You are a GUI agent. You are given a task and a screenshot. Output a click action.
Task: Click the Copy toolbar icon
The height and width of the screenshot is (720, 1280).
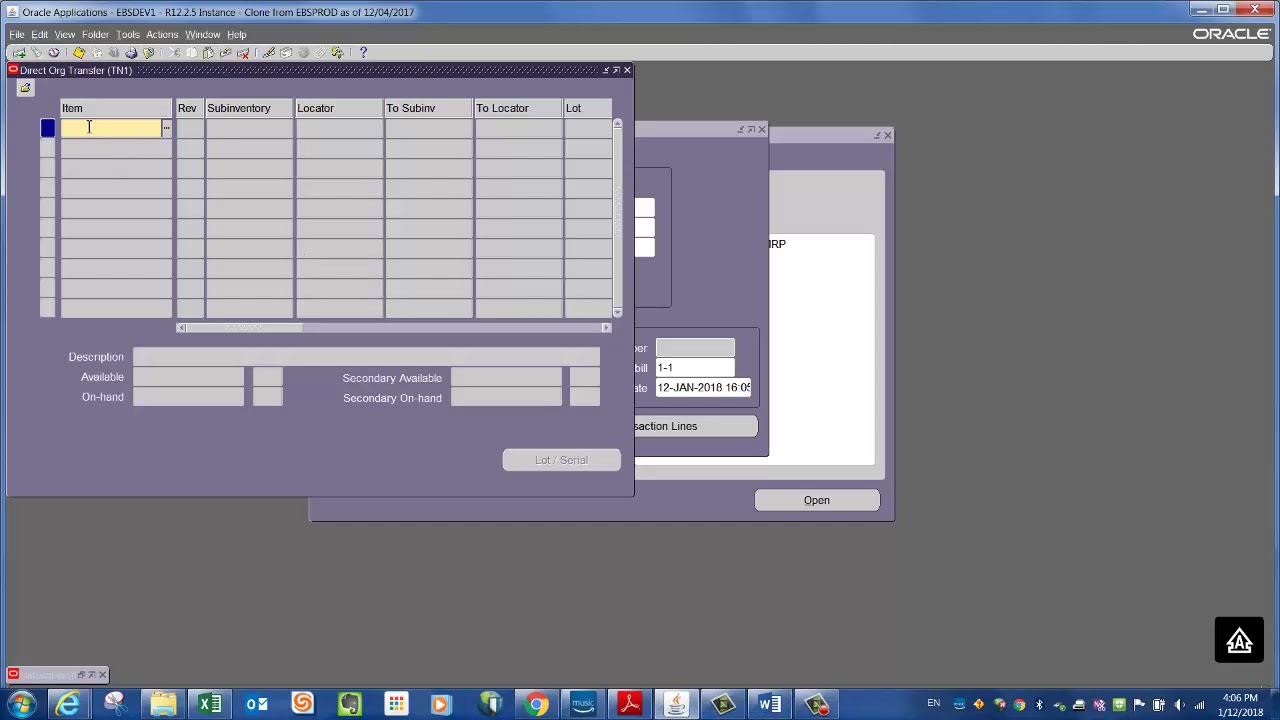[191, 52]
